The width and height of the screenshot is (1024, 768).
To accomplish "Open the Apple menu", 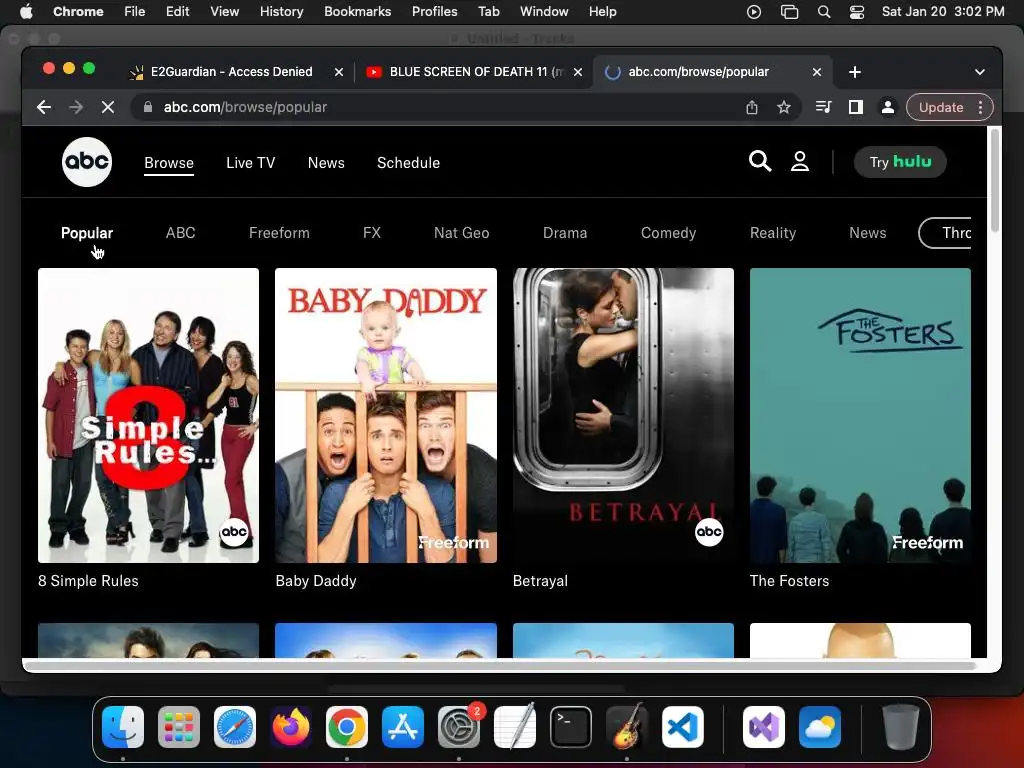I will 26,12.
